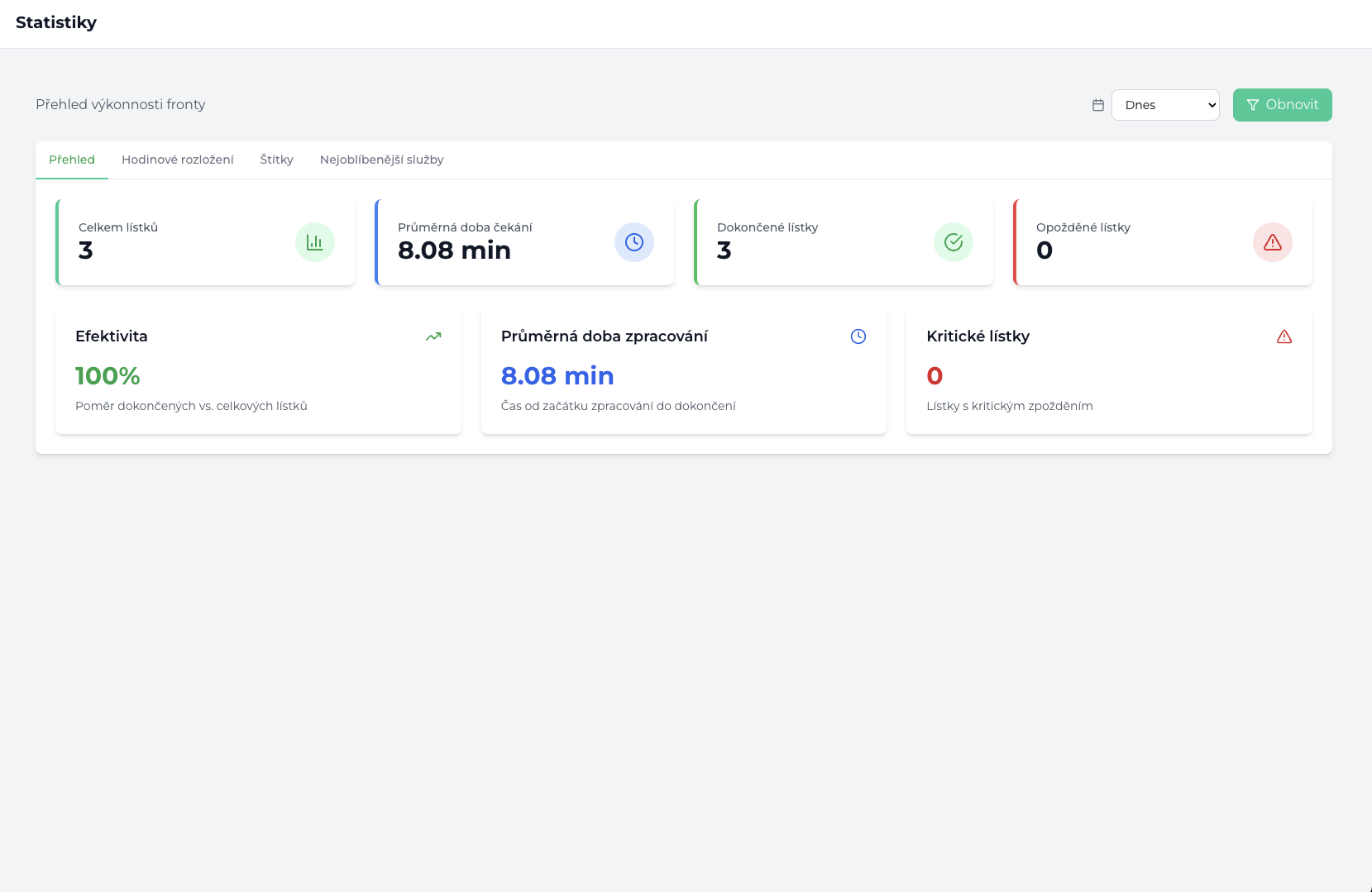Click the Celkem lístků summary card
This screenshot has height=892, width=1372.
click(205, 242)
